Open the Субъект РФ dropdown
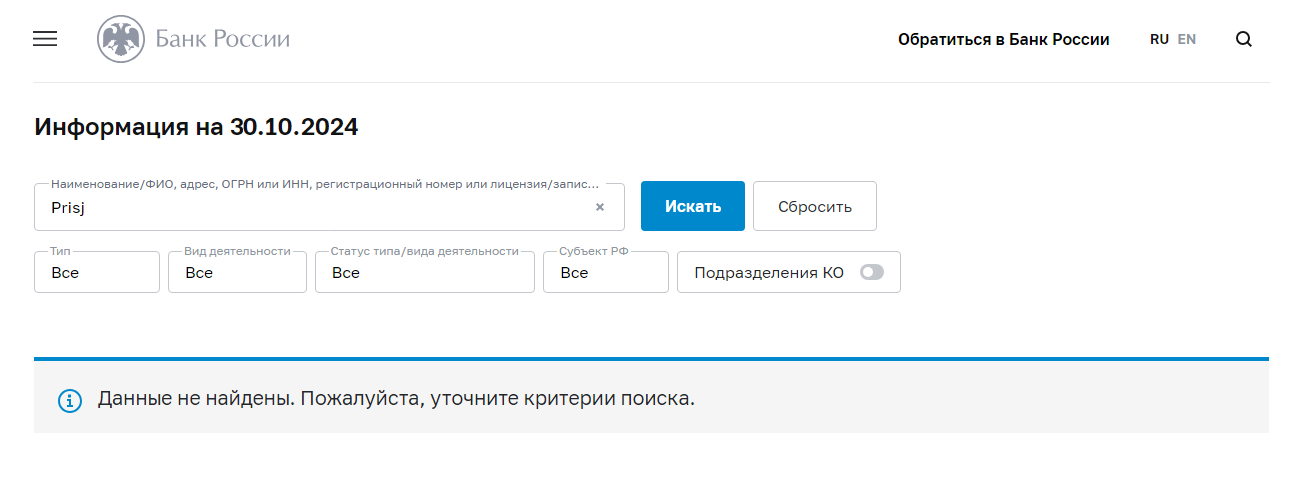Screen dimensions: 1291x503 pos(606,272)
